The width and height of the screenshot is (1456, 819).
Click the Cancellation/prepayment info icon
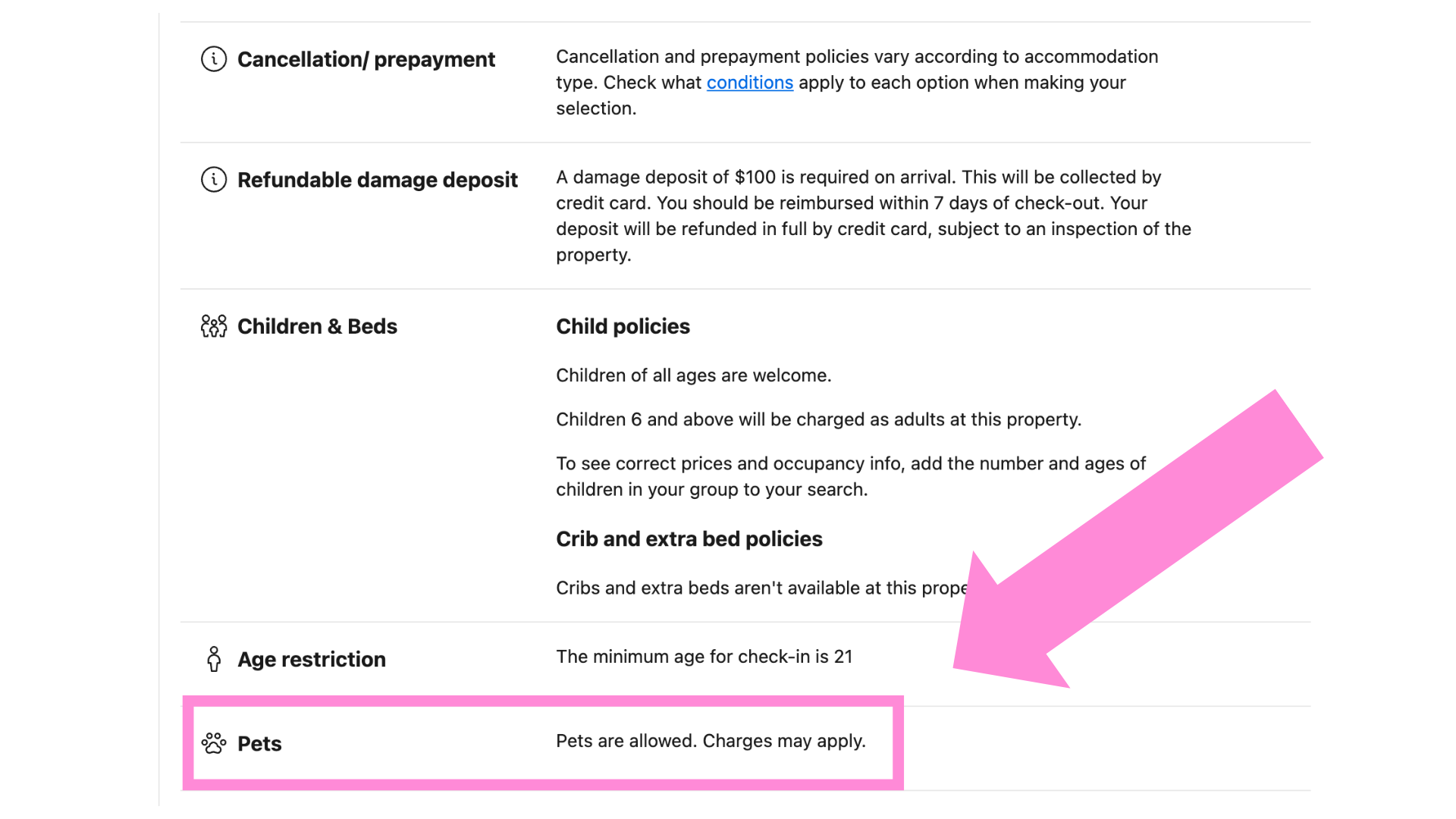[x=214, y=59]
